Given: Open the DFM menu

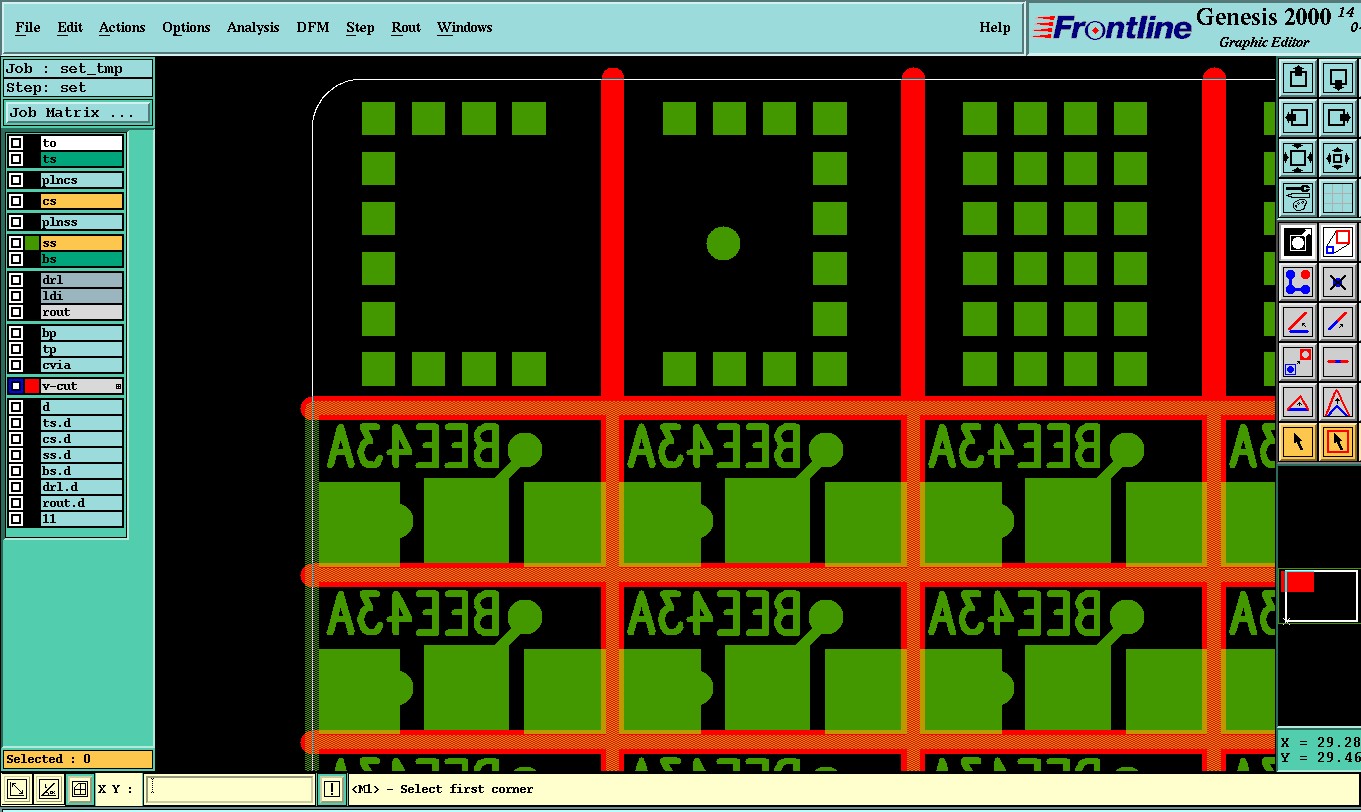Looking at the screenshot, I should point(313,27).
